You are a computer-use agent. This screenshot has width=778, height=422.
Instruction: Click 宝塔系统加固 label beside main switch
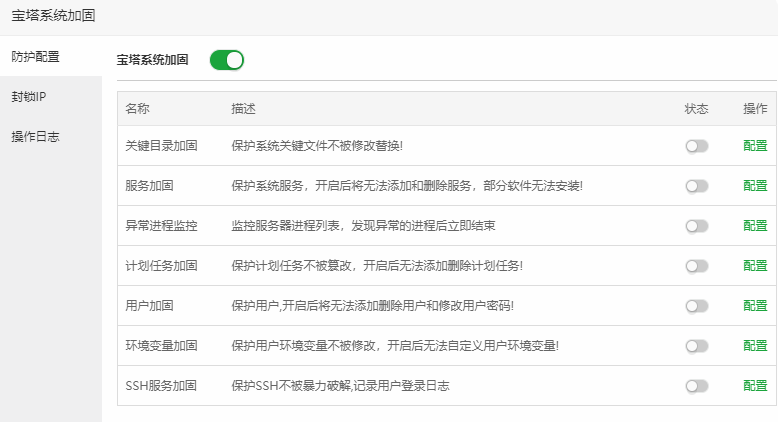tap(152, 60)
